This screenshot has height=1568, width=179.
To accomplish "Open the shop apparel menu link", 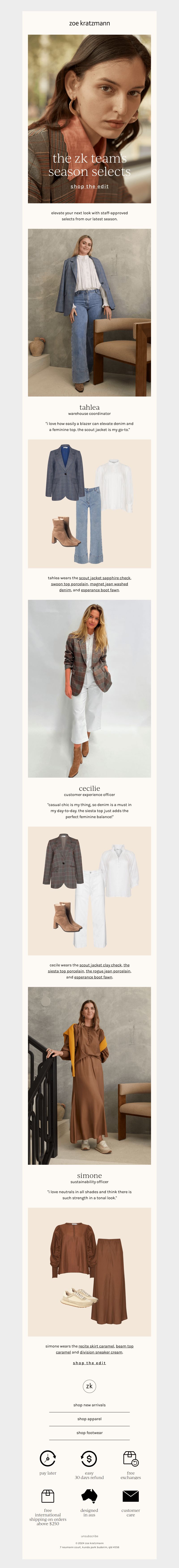I will tap(89, 1419).
